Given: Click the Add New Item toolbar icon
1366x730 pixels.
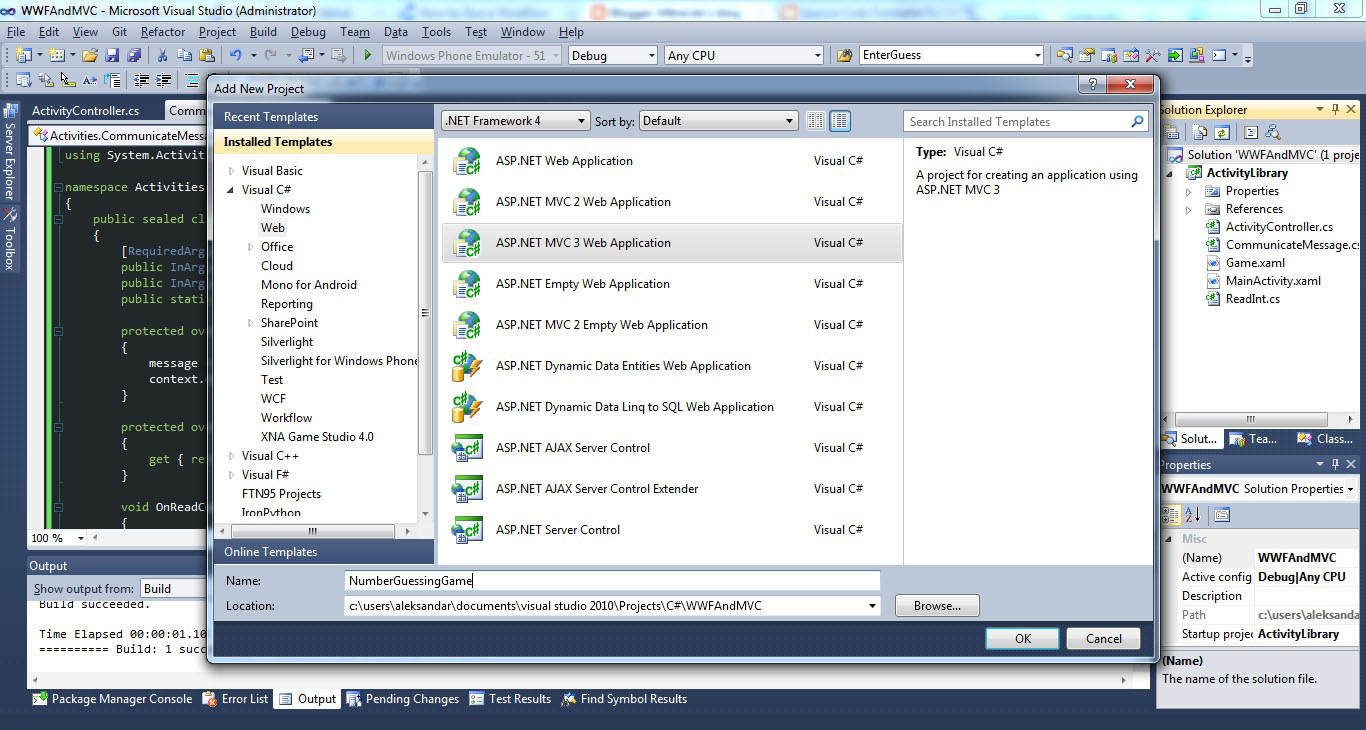Looking at the screenshot, I should pyautogui.click(x=56, y=55).
